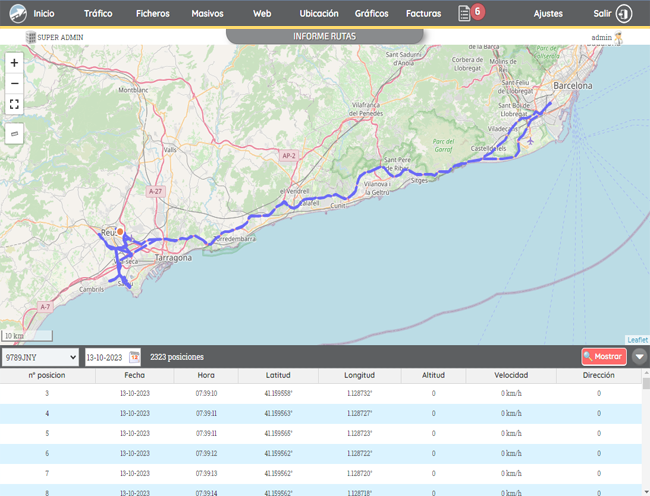
Task: Activate the map measure ruler tool
Action: [x=14, y=134]
